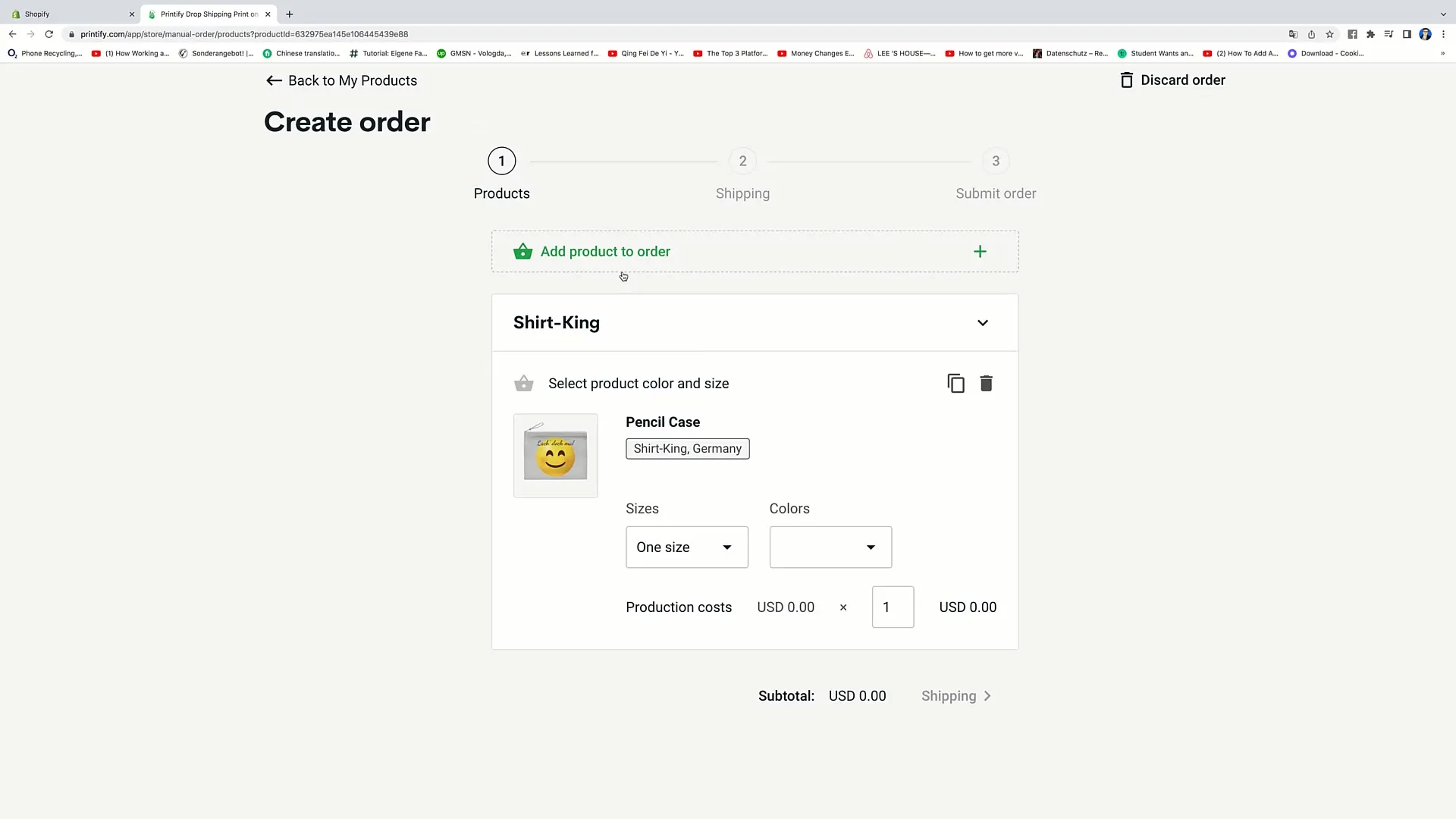Go to step 1 Products
Image resolution: width=1456 pixels, height=819 pixels.
coord(501,174)
